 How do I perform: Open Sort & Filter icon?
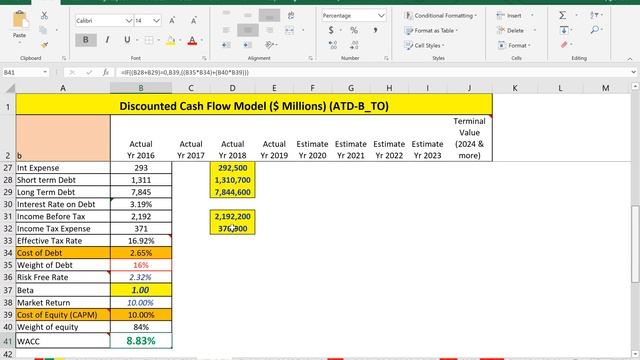[594, 16]
